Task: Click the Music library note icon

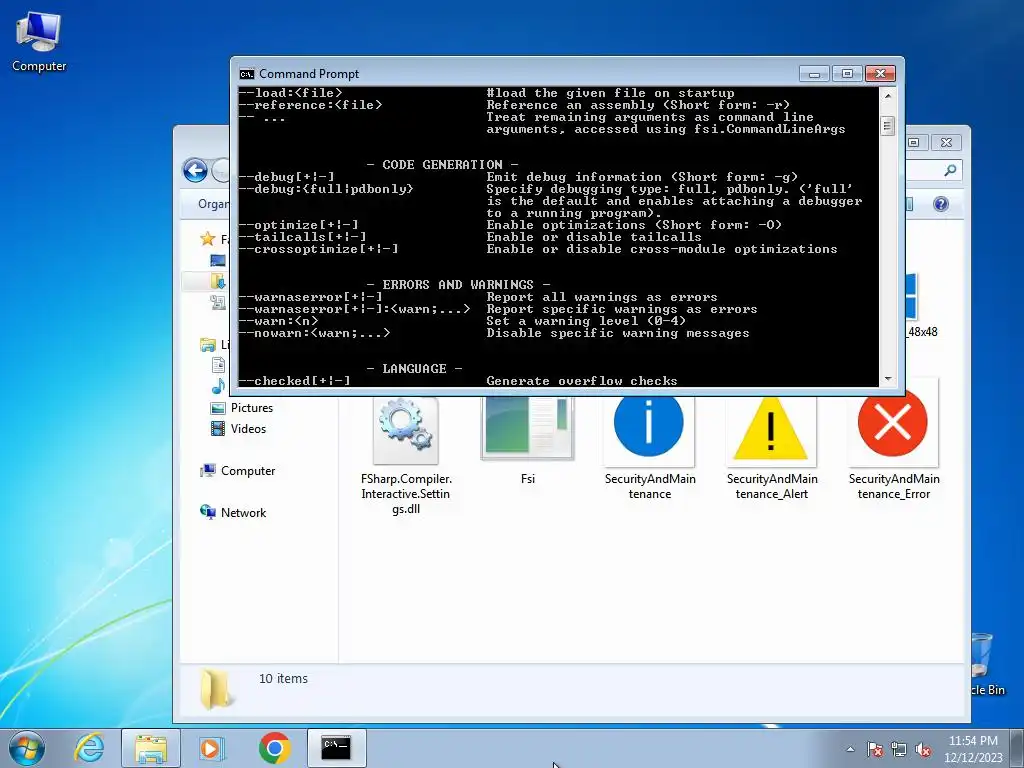Action: [x=218, y=386]
